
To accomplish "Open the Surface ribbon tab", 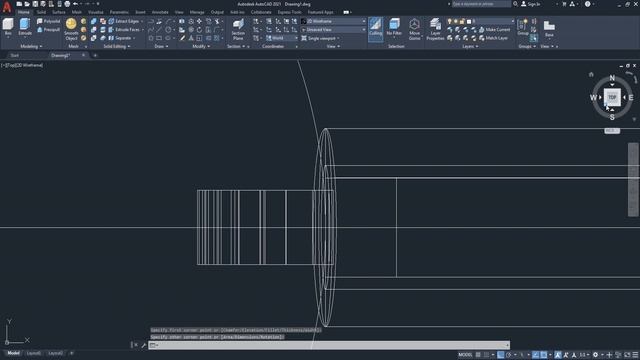I will [59, 12].
